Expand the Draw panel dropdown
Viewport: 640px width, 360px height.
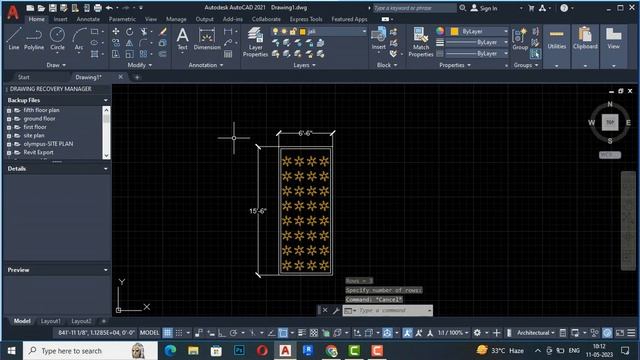click(x=56, y=65)
